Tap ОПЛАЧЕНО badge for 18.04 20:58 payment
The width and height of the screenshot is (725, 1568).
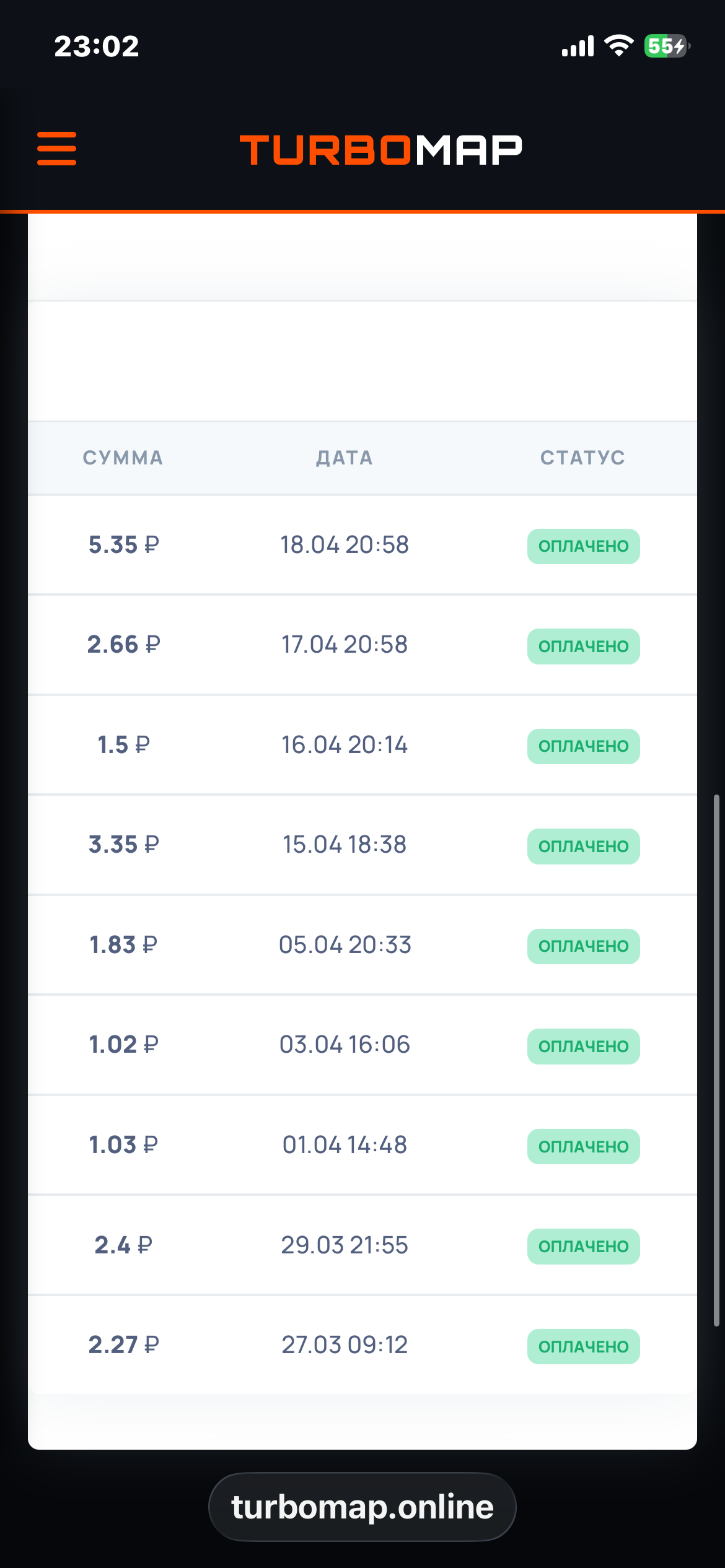coord(583,546)
